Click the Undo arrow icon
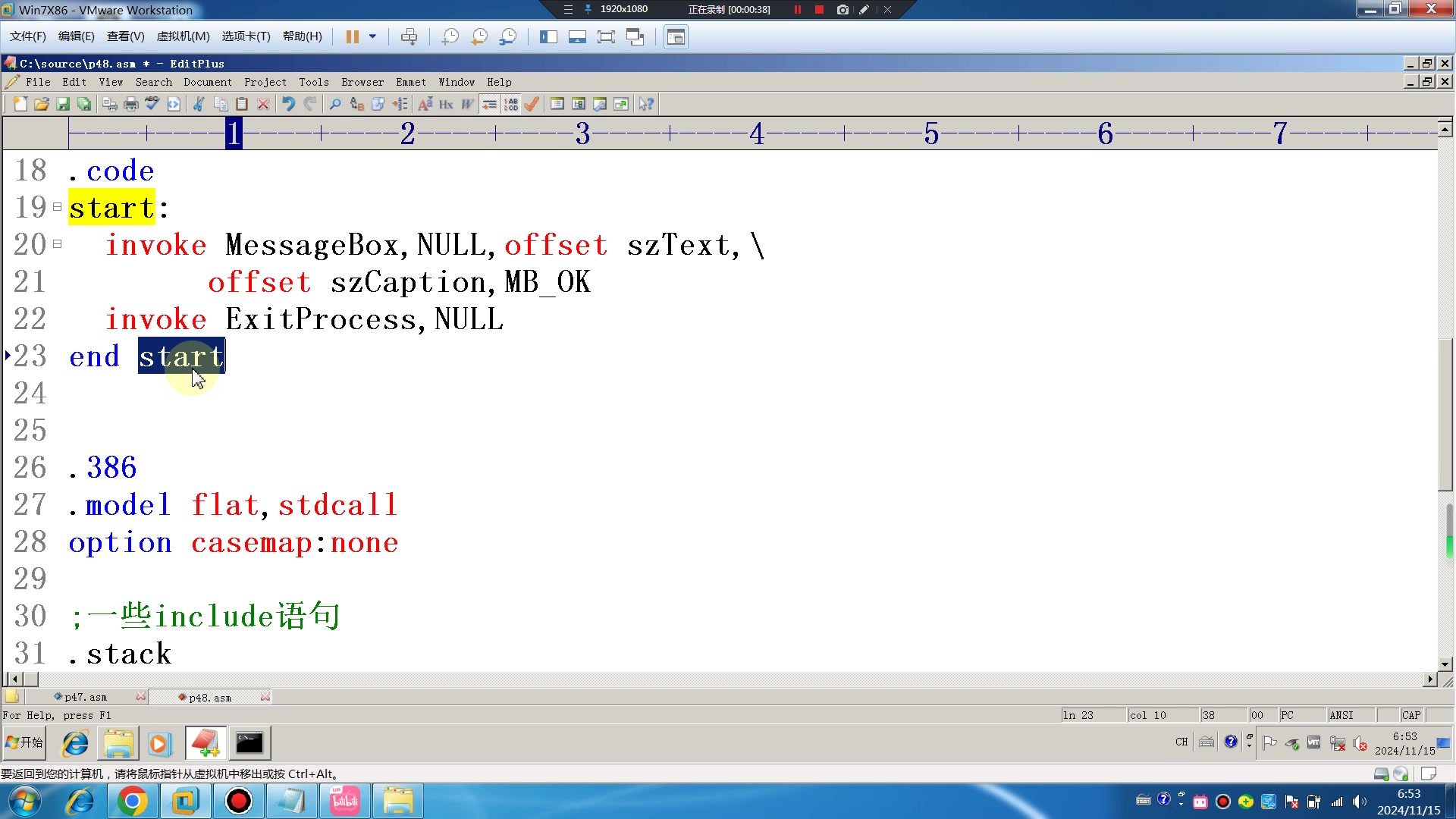 click(288, 105)
